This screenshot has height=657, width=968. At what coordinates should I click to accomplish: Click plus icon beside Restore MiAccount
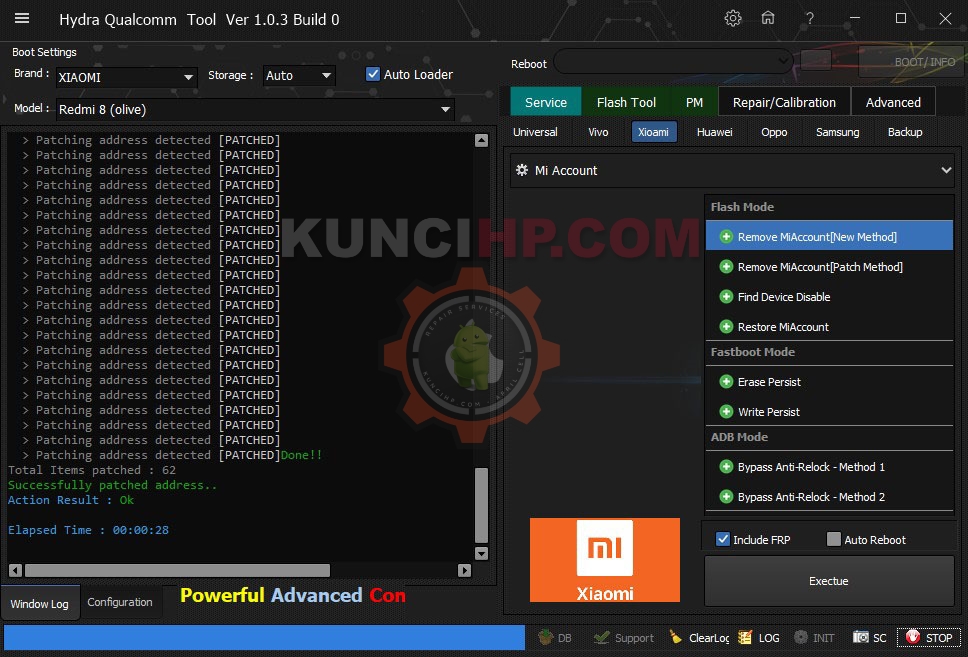click(727, 327)
